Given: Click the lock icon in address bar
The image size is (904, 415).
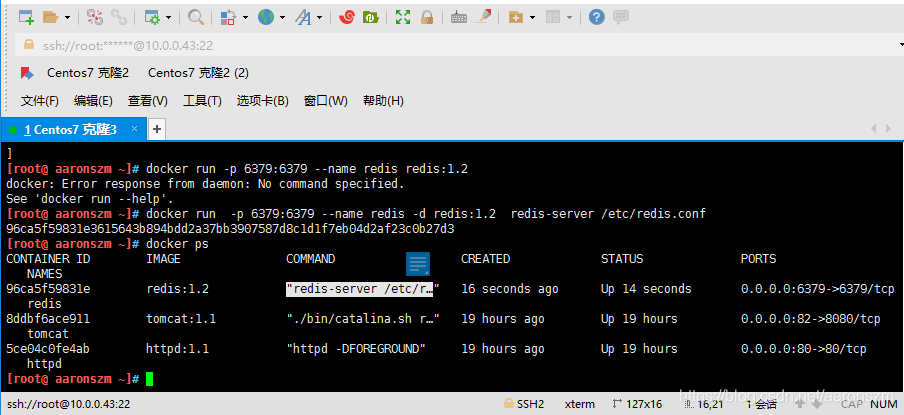Looking at the screenshot, I should tap(28, 44).
